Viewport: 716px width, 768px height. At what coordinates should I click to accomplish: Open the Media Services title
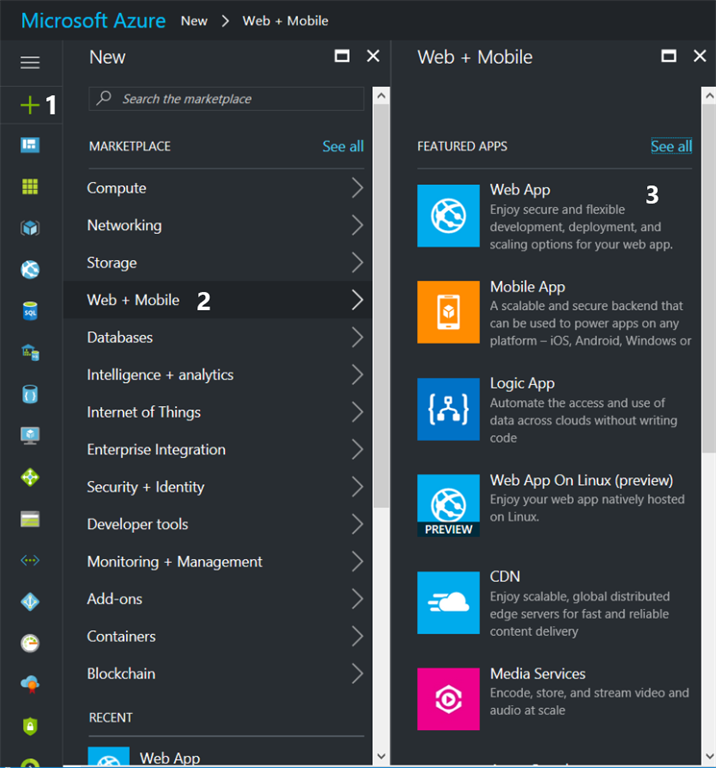[538, 673]
